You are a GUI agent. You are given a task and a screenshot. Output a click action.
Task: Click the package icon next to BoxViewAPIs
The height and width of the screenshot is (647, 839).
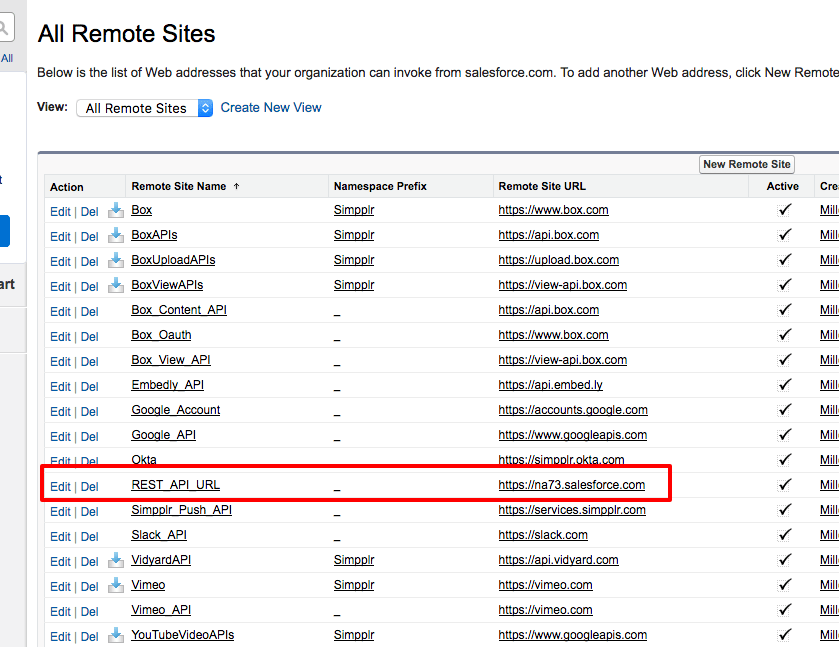click(x=115, y=284)
